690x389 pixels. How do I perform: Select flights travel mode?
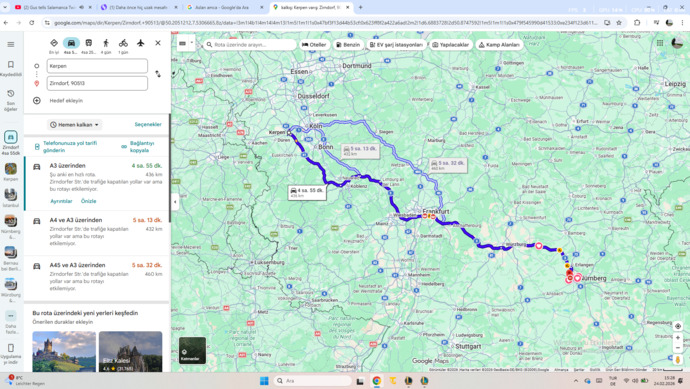pyautogui.click(x=140, y=43)
